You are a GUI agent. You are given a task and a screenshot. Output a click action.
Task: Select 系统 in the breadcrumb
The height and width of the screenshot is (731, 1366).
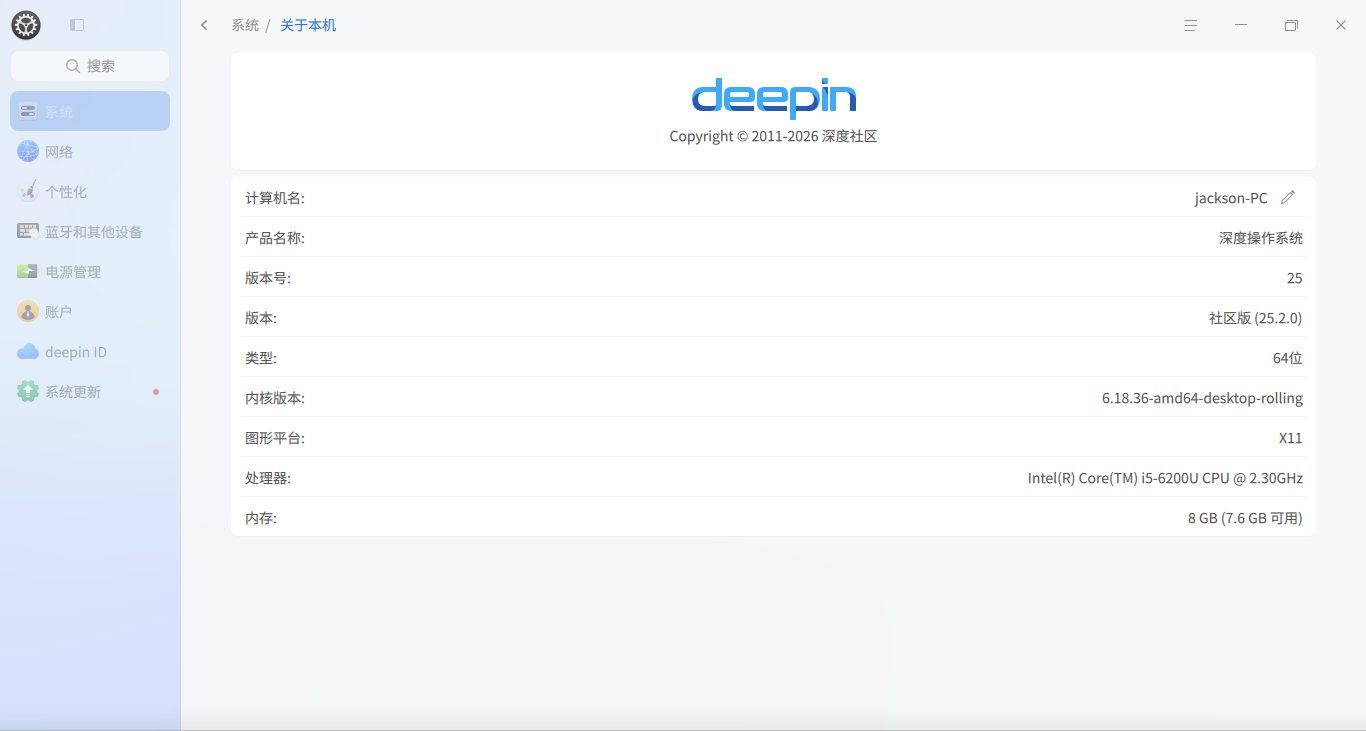coord(245,25)
